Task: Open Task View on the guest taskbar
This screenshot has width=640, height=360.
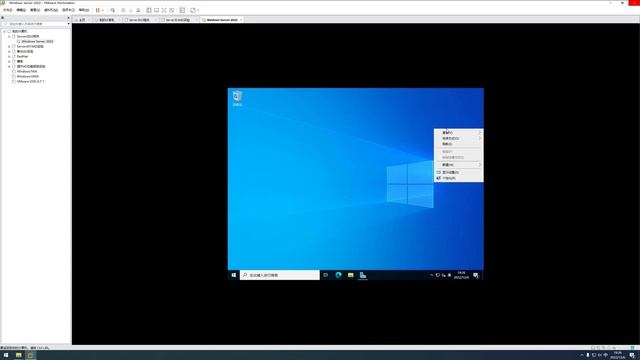Action: [326, 275]
